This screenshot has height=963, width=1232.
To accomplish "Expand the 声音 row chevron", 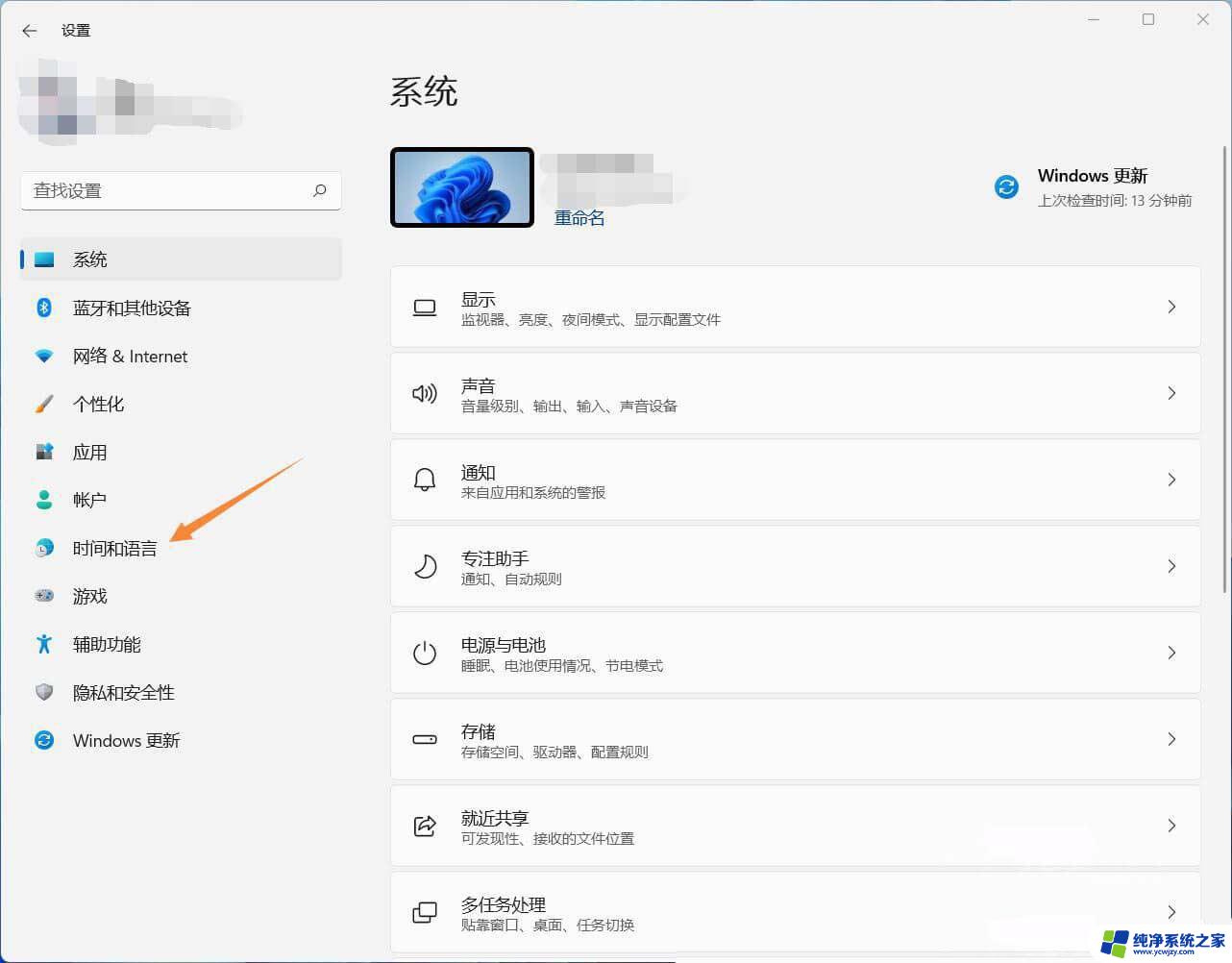I will 1171,393.
